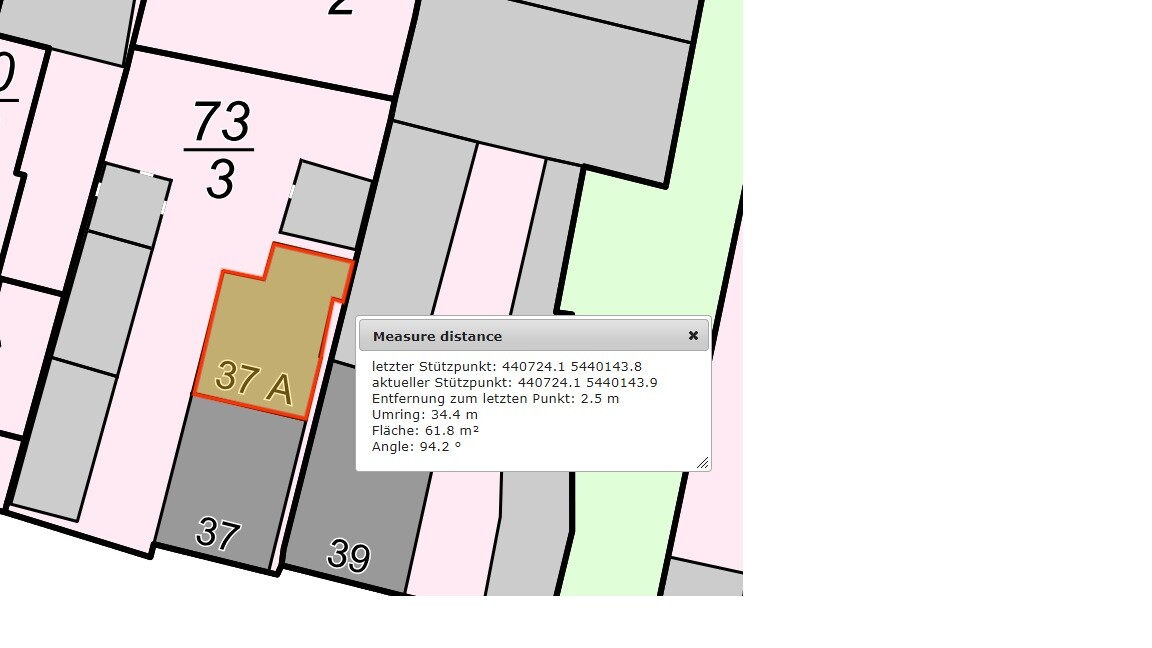The height and width of the screenshot is (648, 1152).
Task: Click the letzter Stützpunkt coordinates line
Action: click(506, 367)
